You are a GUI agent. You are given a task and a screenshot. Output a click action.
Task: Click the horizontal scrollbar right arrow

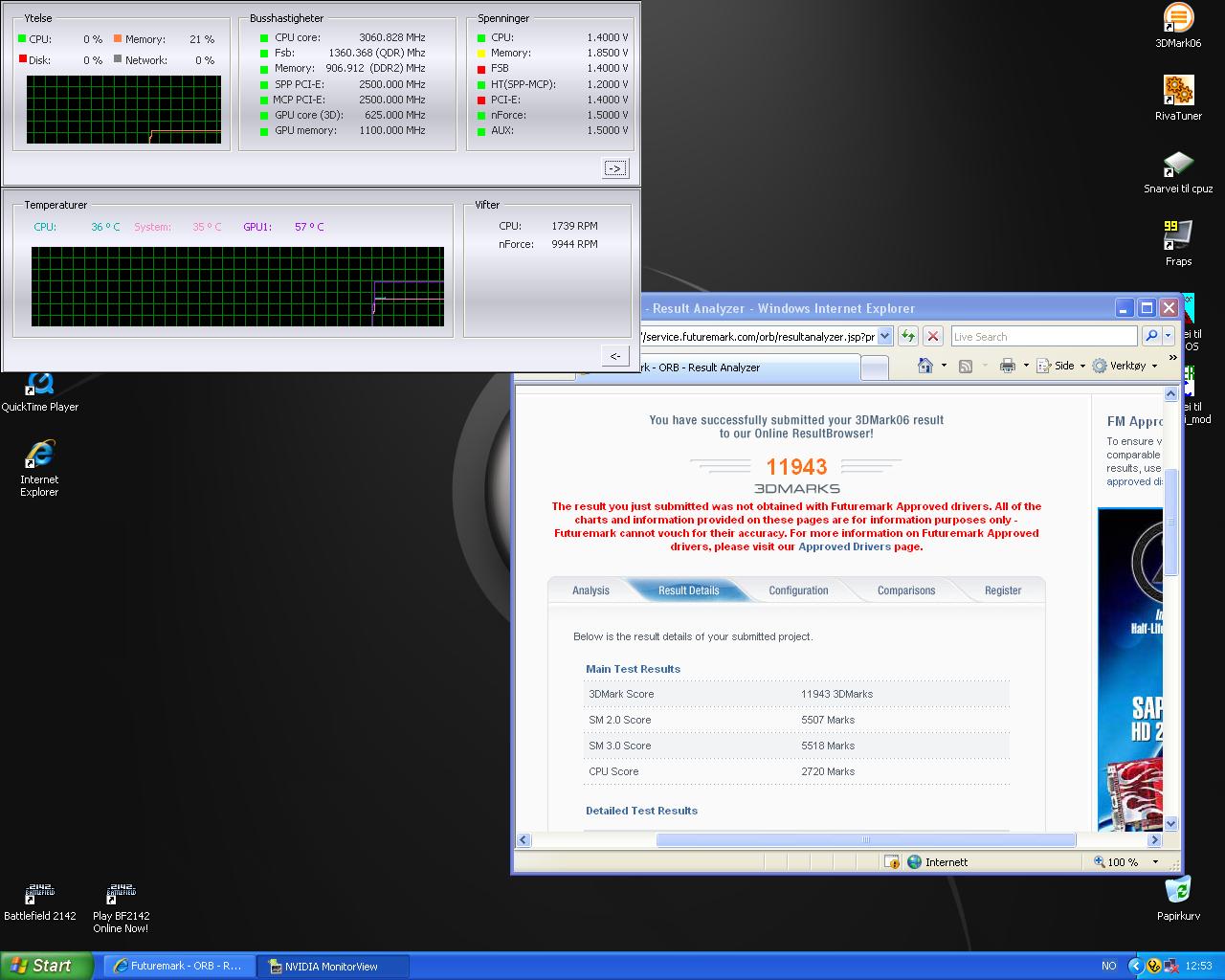pos(1154,839)
